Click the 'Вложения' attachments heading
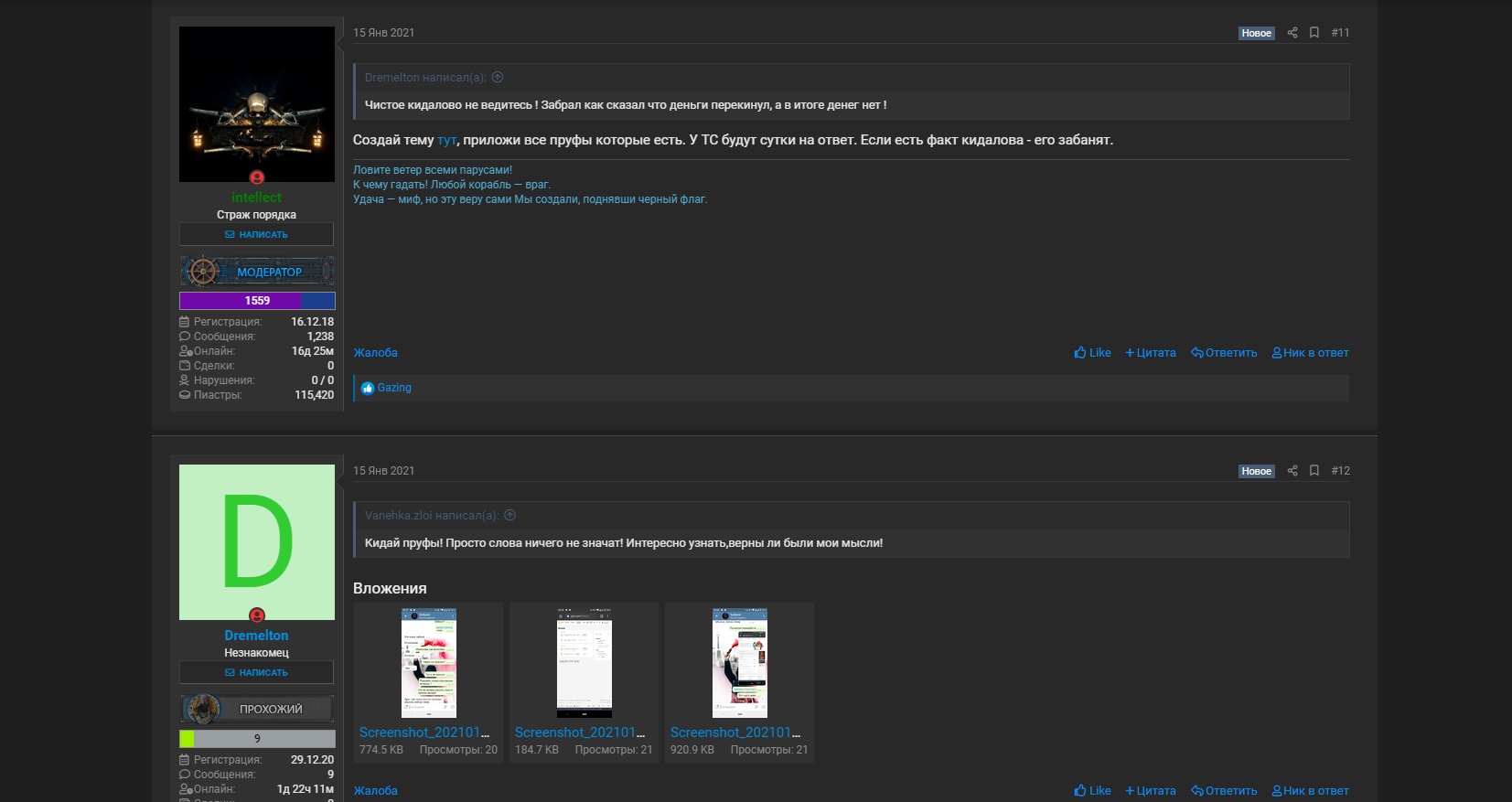The height and width of the screenshot is (802, 1512). [x=390, y=588]
